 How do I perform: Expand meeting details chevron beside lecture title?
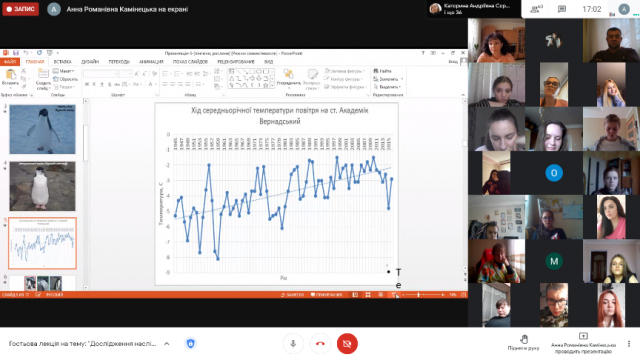pos(167,344)
